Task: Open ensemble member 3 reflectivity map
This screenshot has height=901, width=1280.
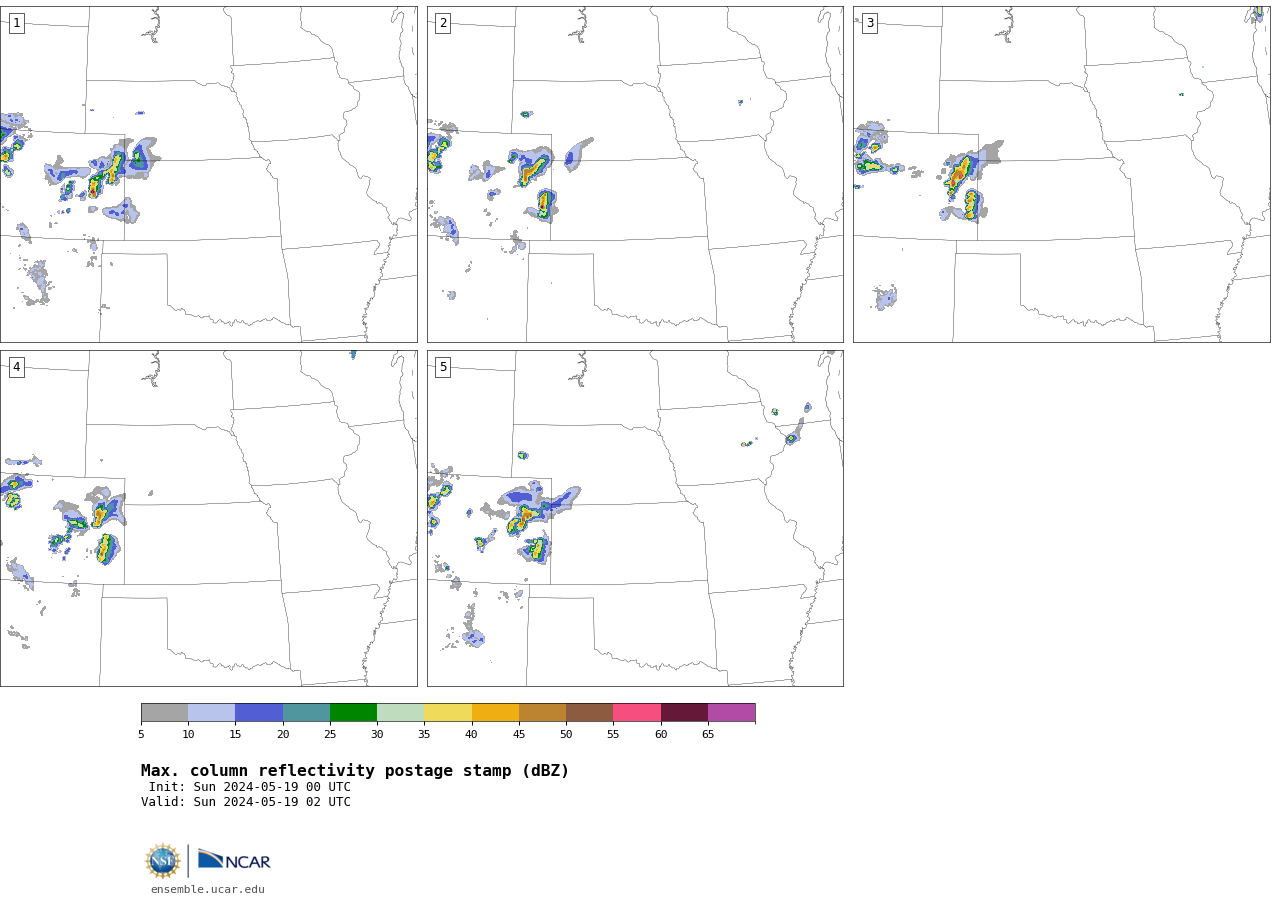Action: tap(1061, 174)
